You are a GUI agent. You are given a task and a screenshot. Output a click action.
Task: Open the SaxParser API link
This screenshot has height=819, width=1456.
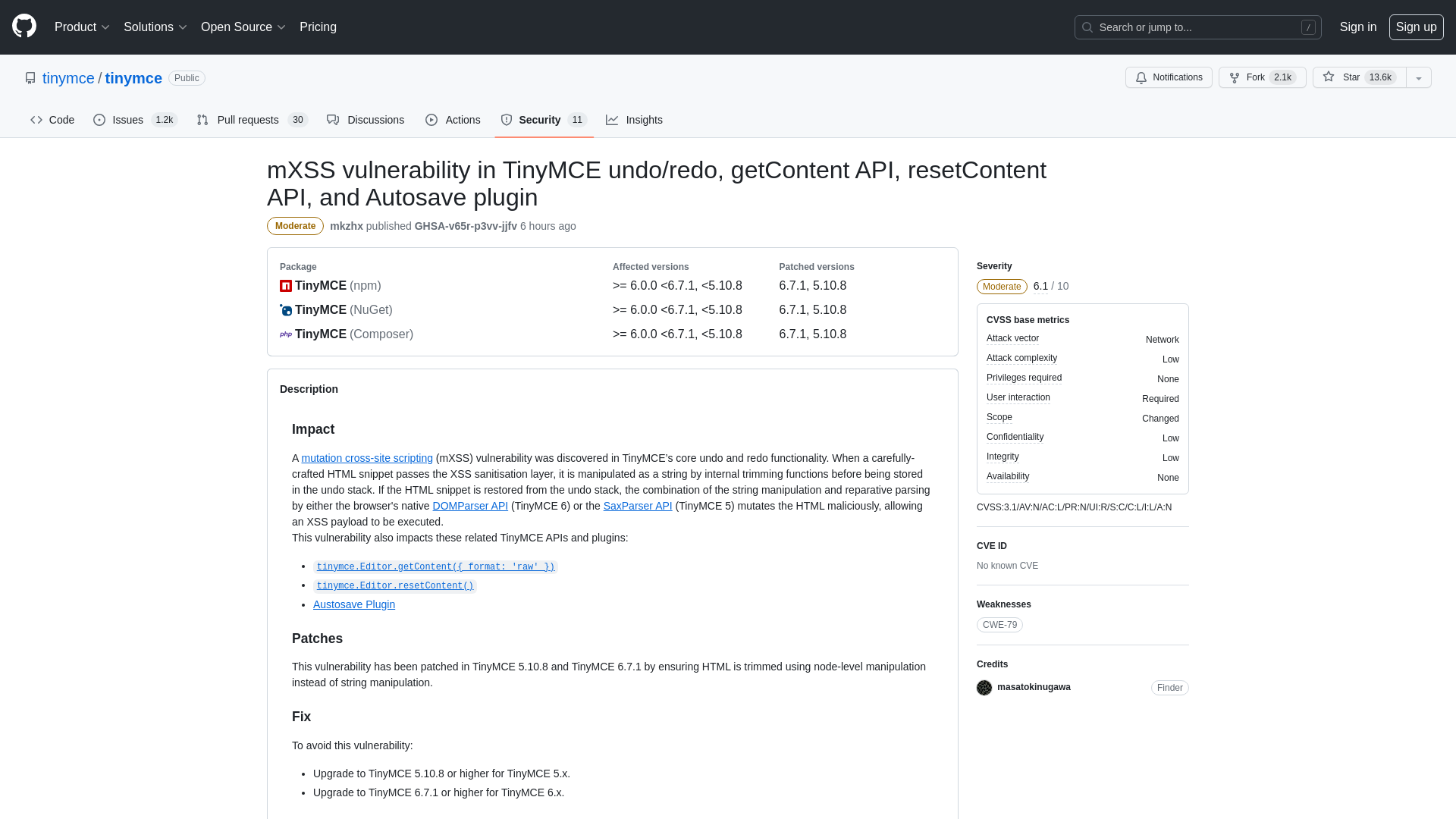(638, 506)
